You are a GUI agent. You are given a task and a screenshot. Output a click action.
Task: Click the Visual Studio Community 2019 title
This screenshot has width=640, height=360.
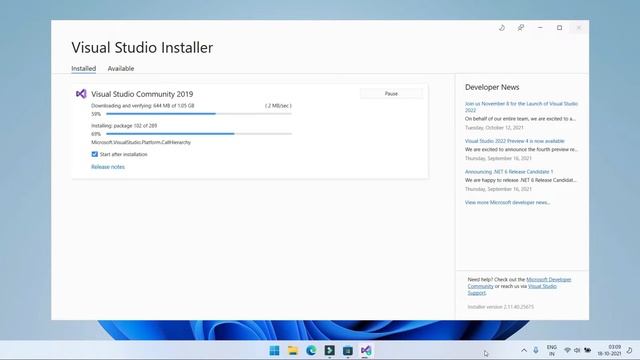tap(142, 94)
